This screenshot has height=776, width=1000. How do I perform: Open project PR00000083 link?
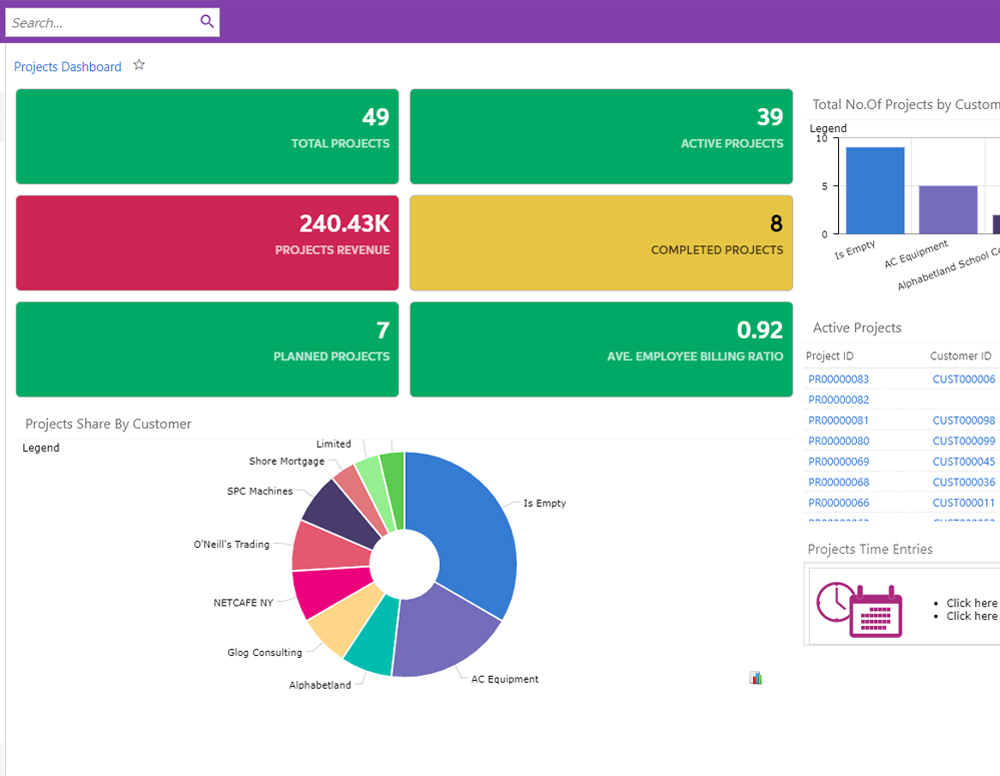838,379
